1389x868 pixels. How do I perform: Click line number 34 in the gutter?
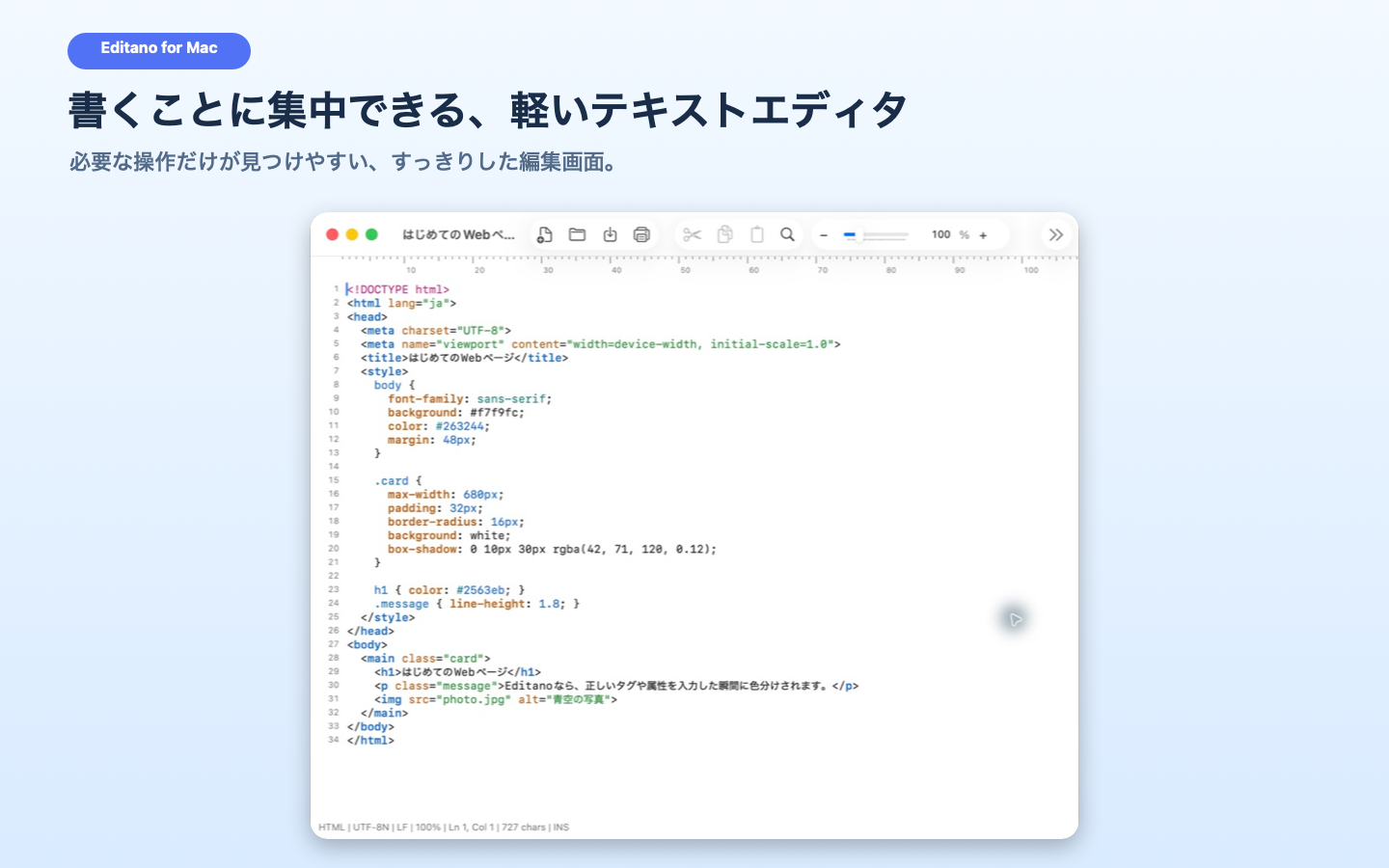(x=334, y=740)
